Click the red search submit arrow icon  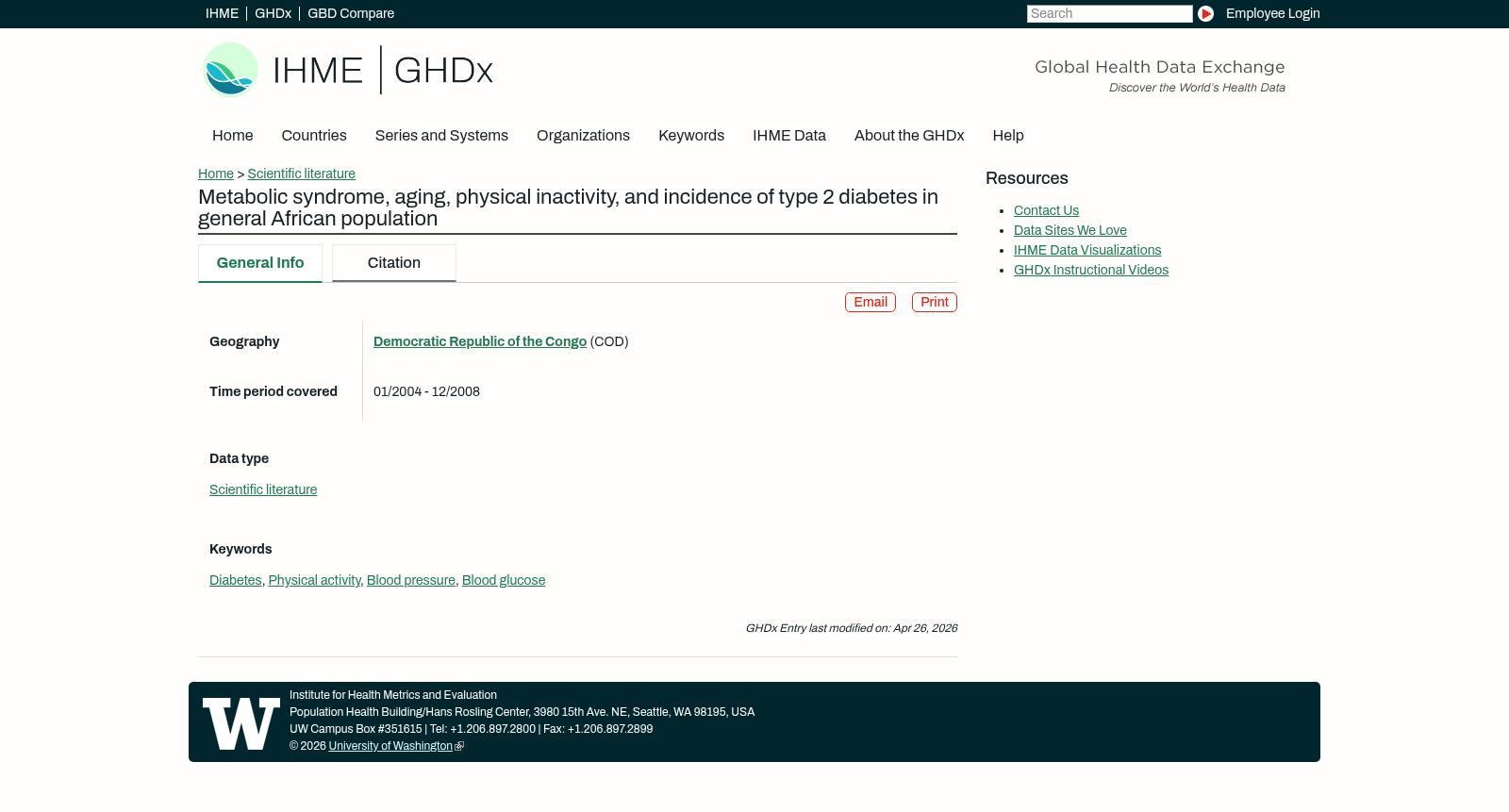click(x=1205, y=14)
